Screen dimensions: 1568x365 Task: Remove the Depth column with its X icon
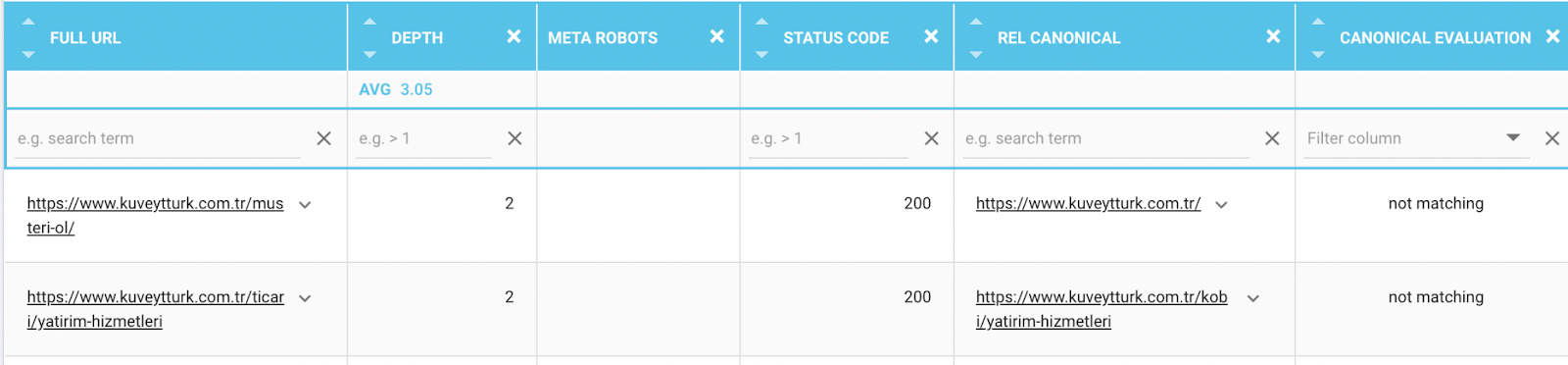coord(514,36)
